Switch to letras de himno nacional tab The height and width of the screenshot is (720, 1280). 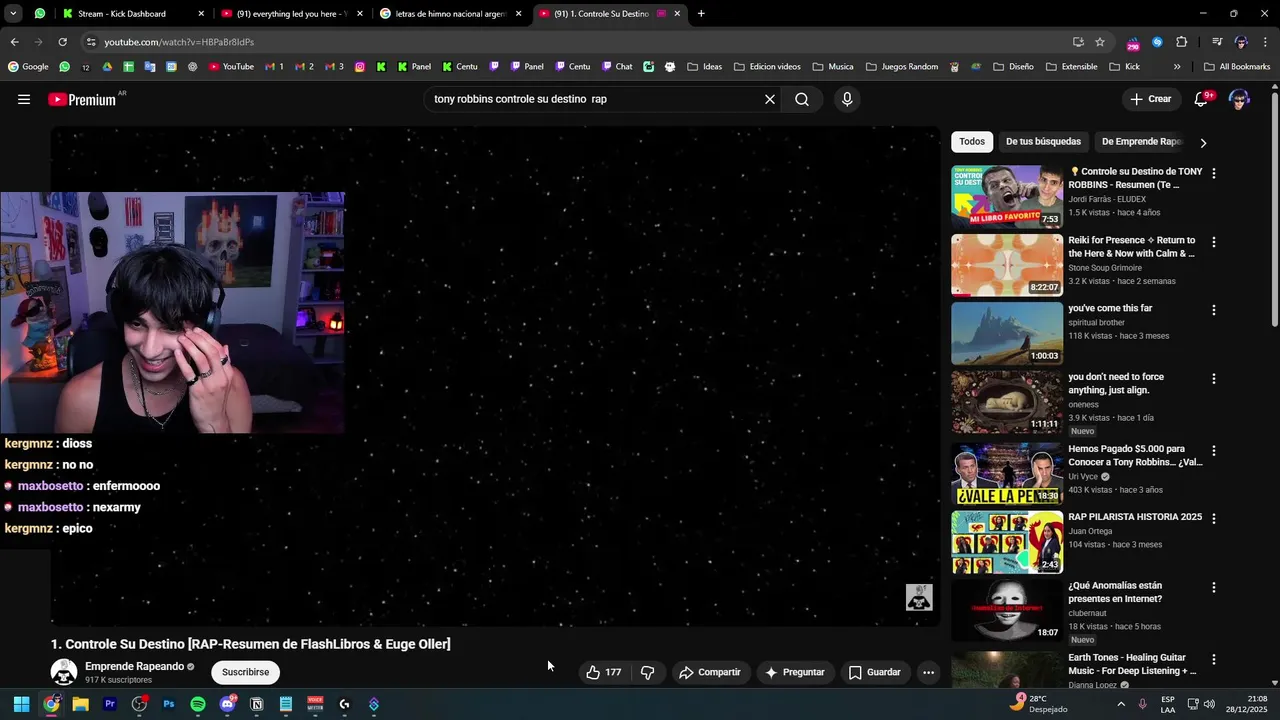point(451,14)
